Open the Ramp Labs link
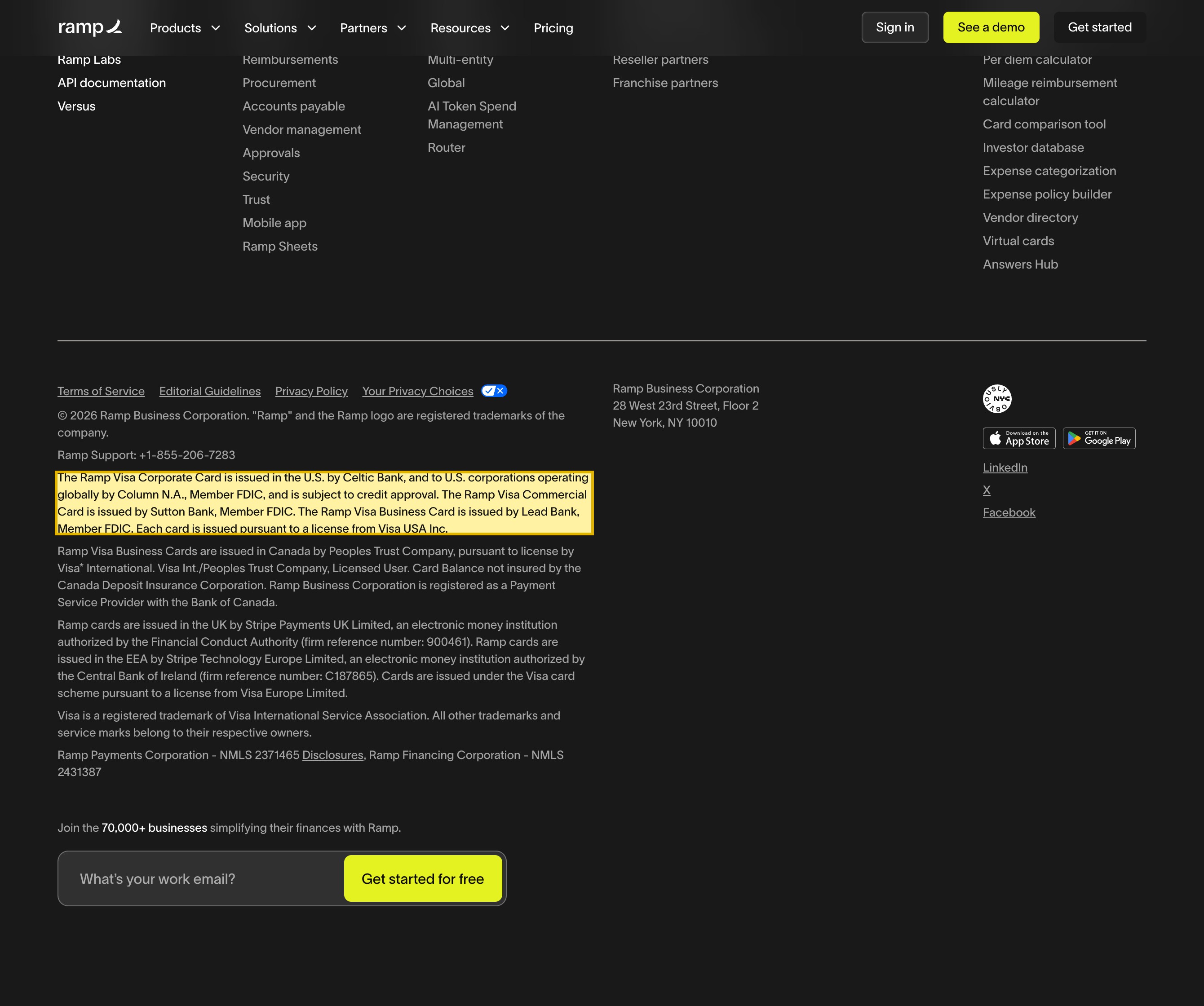This screenshot has height=1006, width=1204. tap(89, 60)
